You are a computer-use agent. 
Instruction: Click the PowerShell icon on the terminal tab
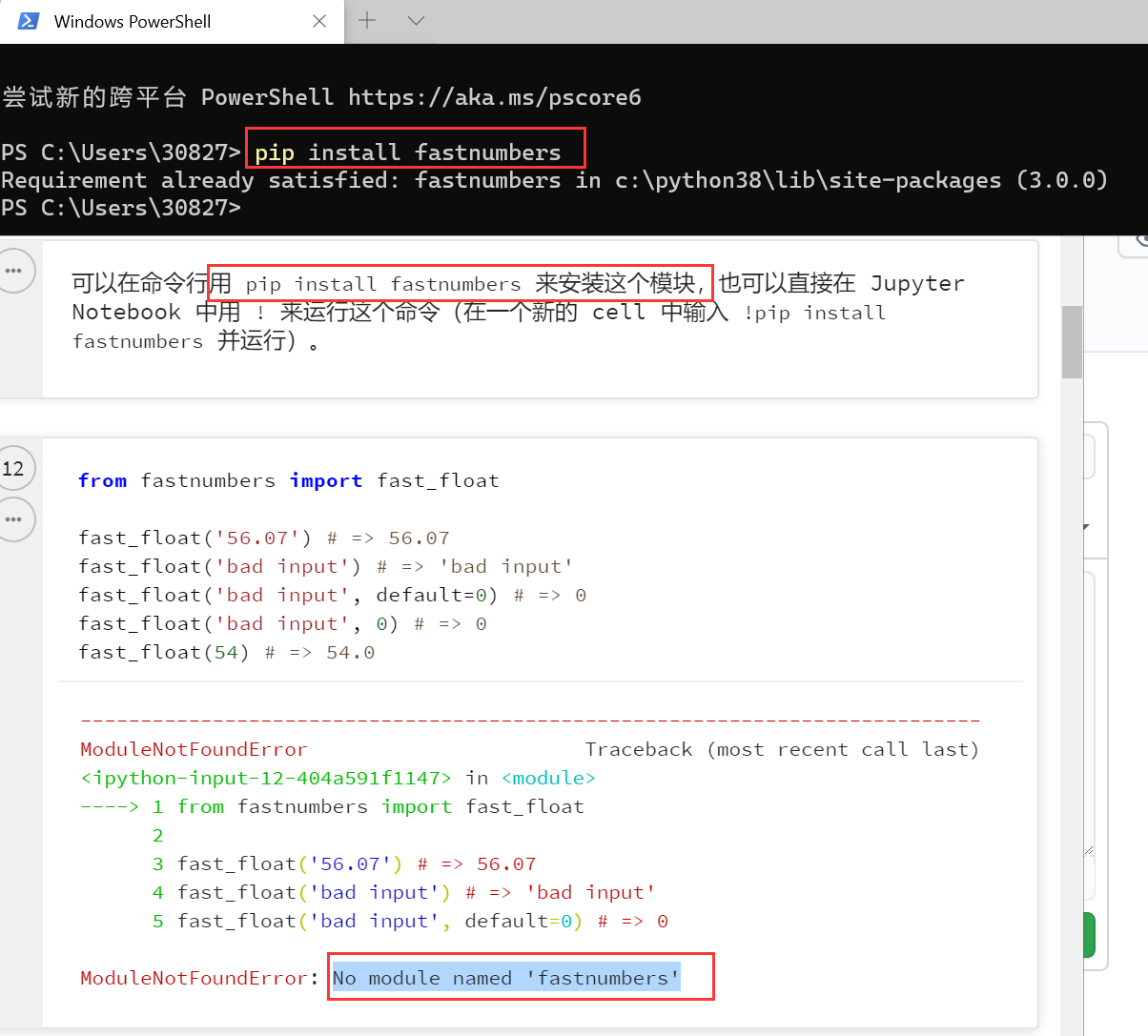click(x=26, y=21)
